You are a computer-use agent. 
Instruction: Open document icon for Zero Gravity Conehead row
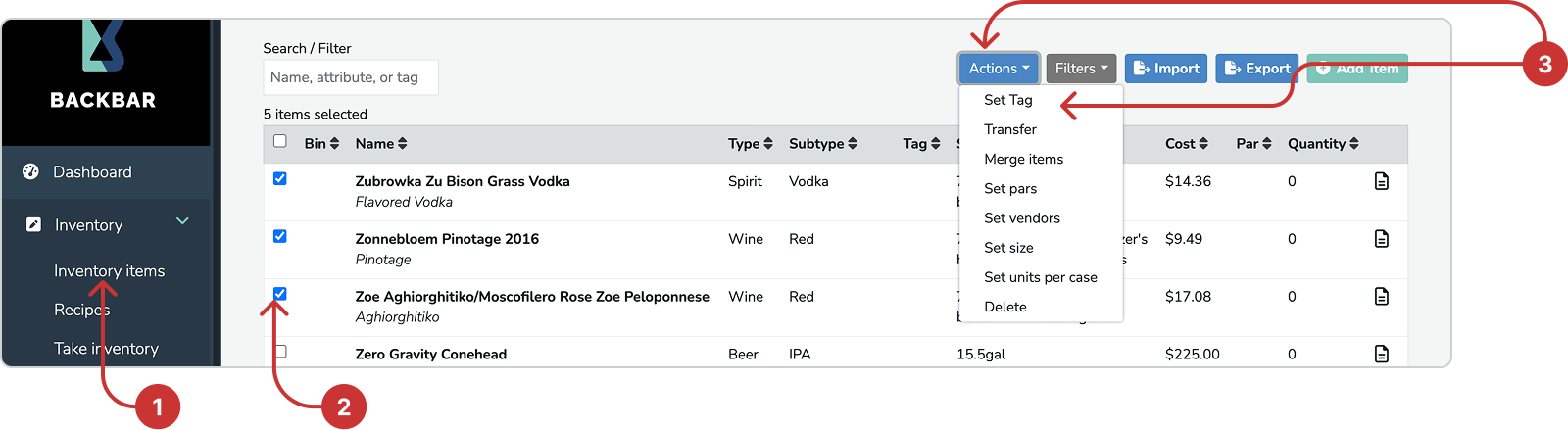tap(1382, 354)
